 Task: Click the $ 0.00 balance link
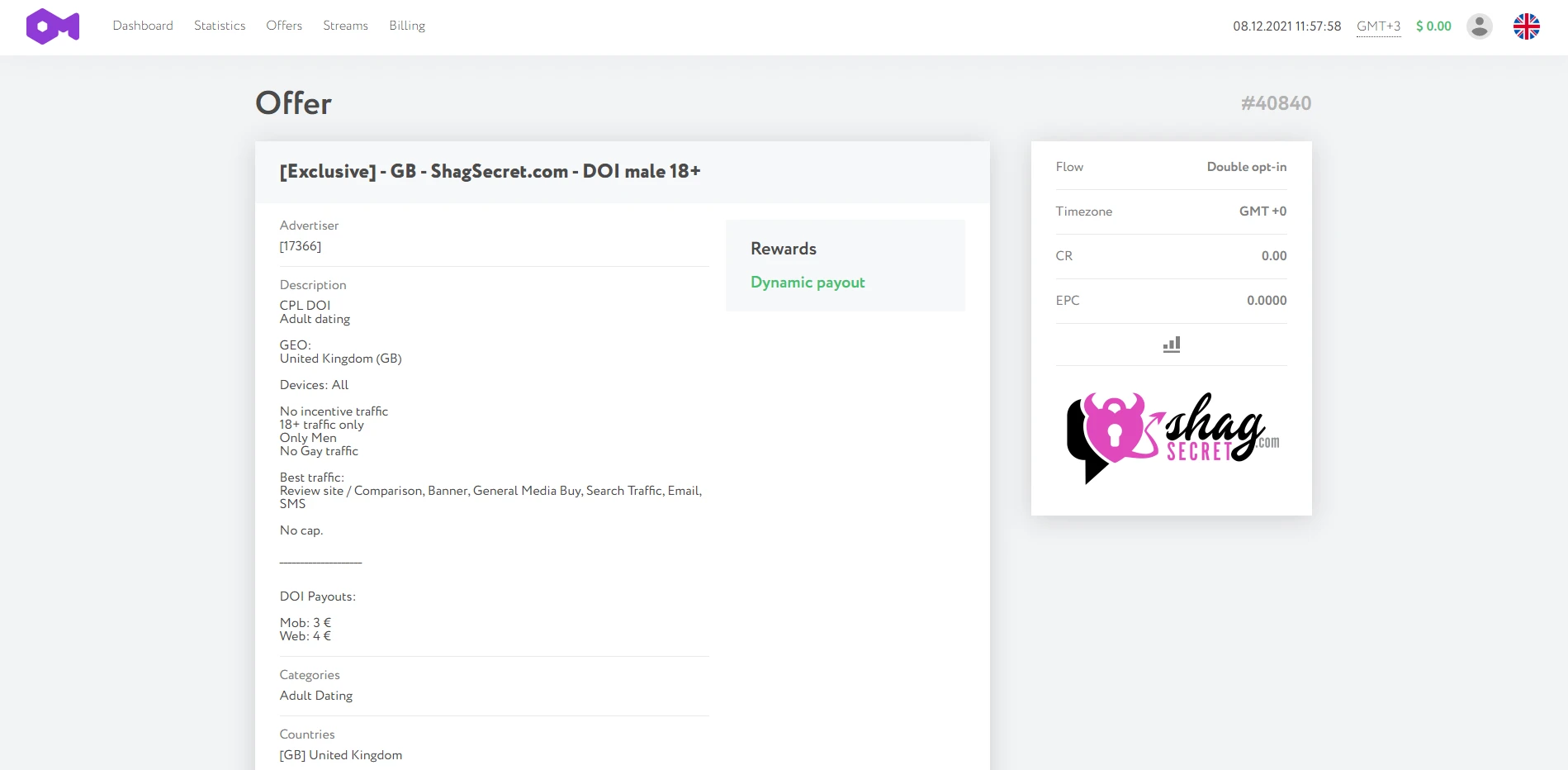(1433, 26)
